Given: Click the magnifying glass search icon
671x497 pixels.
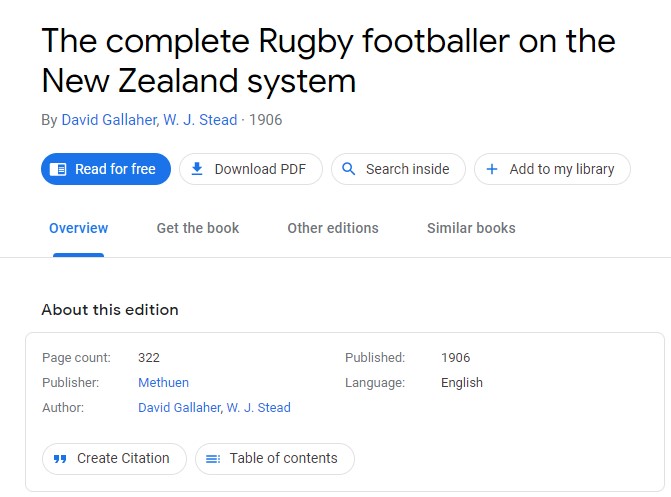Looking at the screenshot, I should (x=348, y=169).
